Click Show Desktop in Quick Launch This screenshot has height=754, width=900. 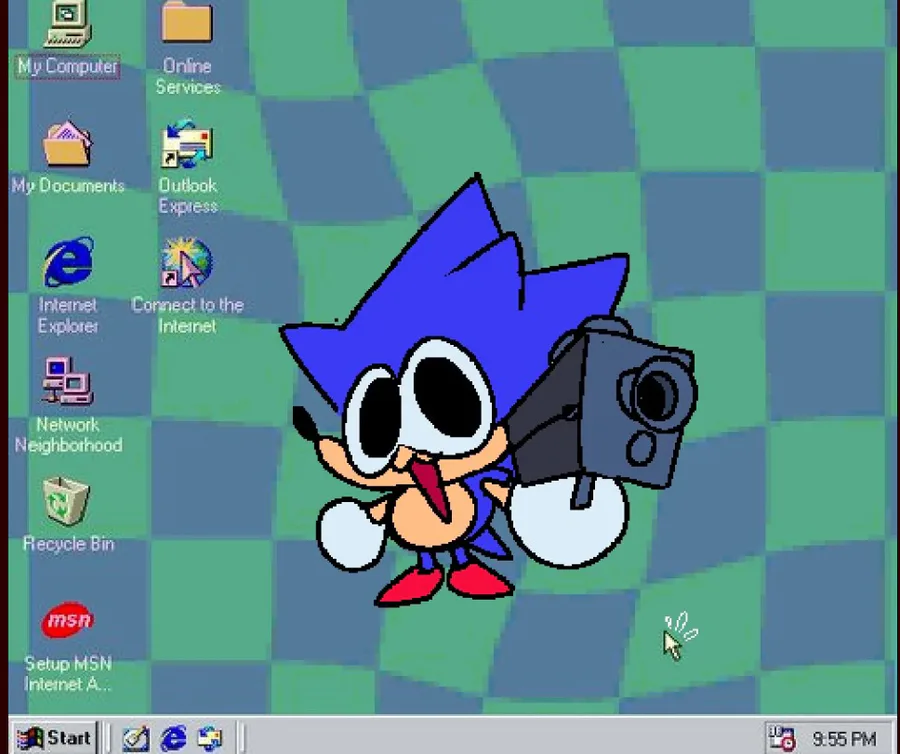coord(136,738)
